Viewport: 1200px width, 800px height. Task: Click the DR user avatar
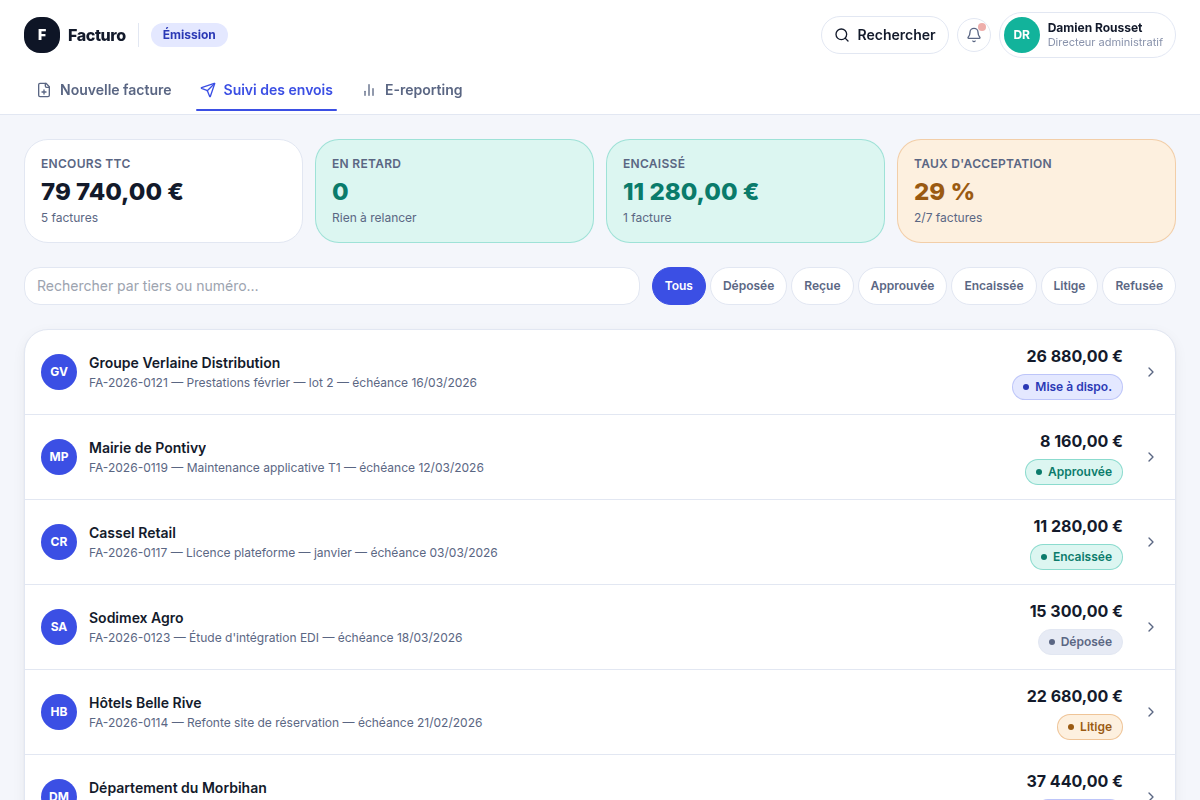coord(1022,35)
